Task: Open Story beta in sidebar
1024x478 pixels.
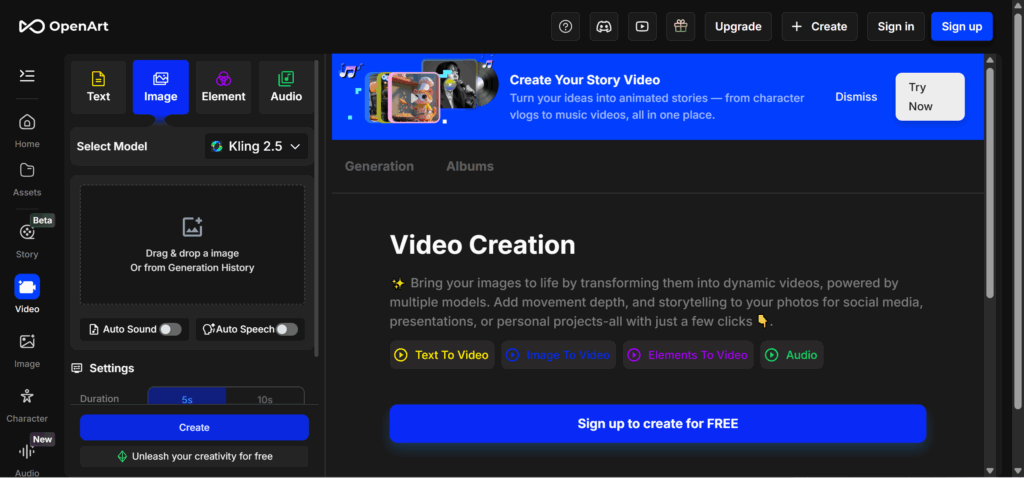Action: [x=27, y=239]
